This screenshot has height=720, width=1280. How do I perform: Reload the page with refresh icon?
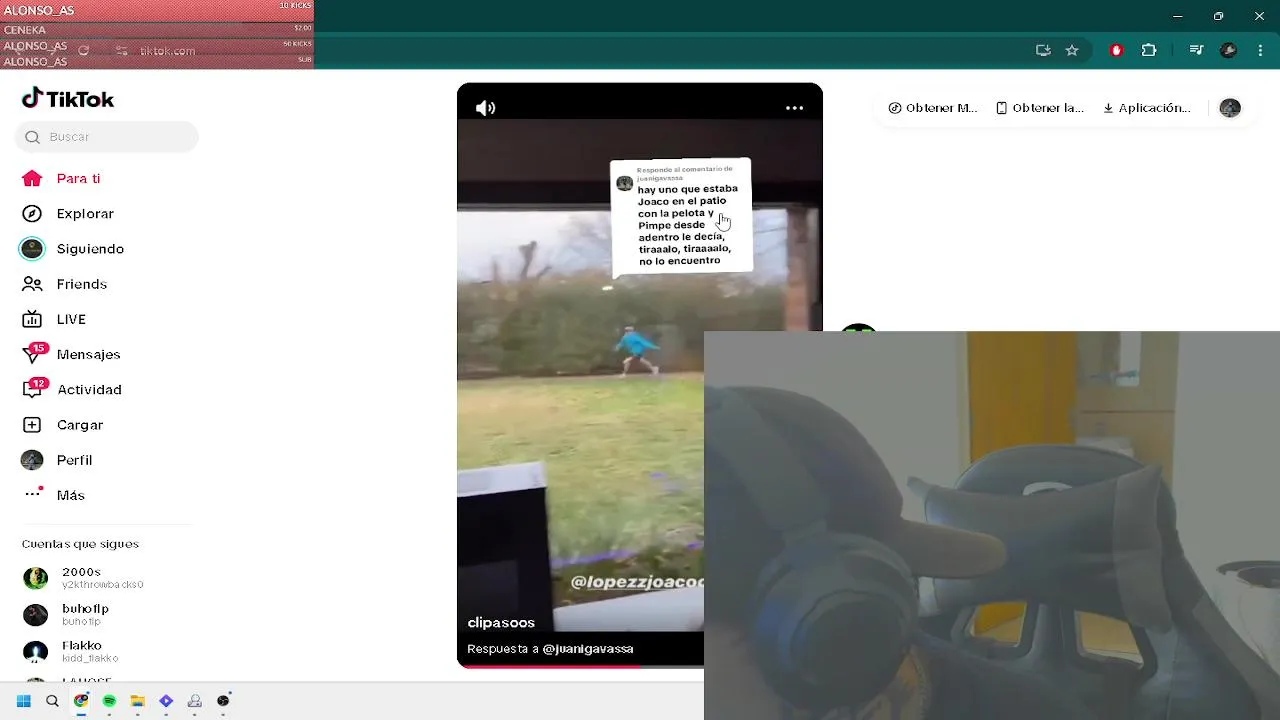84,50
